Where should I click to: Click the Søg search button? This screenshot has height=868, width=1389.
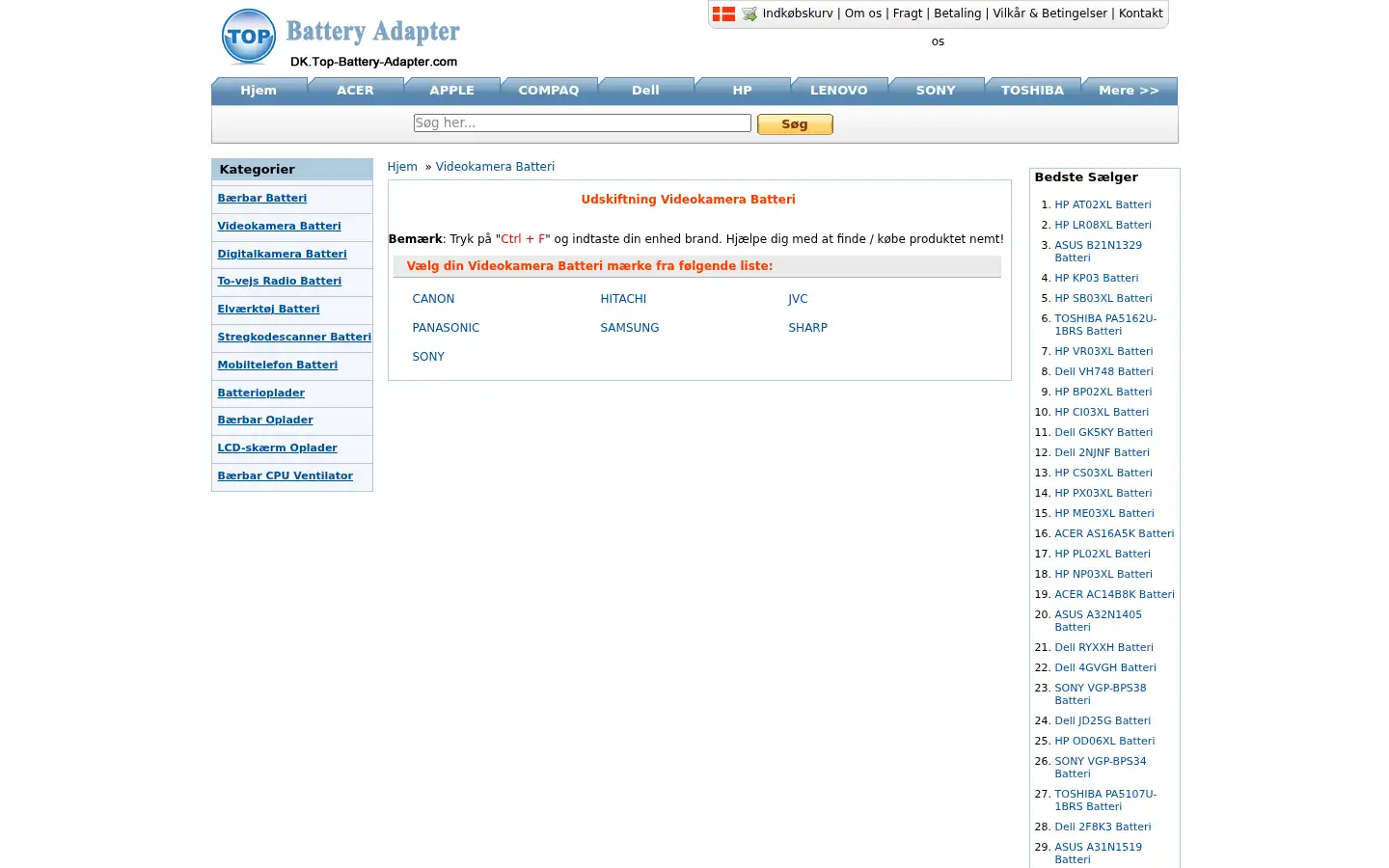pyautogui.click(x=795, y=124)
